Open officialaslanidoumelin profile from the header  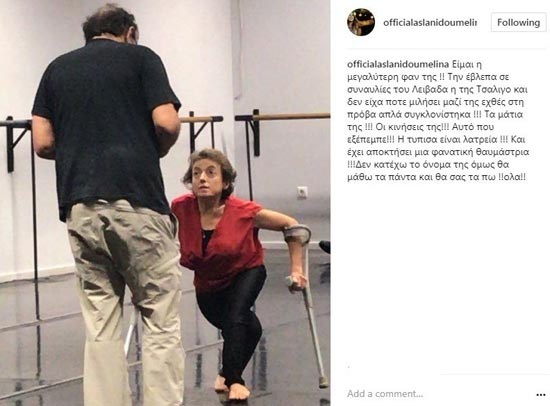point(430,22)
